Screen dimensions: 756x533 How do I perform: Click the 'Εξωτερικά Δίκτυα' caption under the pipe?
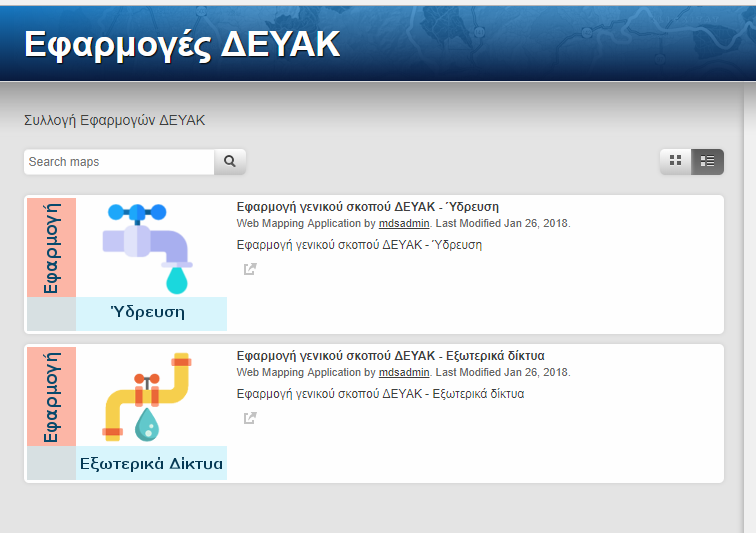click(x=151, y=463)
